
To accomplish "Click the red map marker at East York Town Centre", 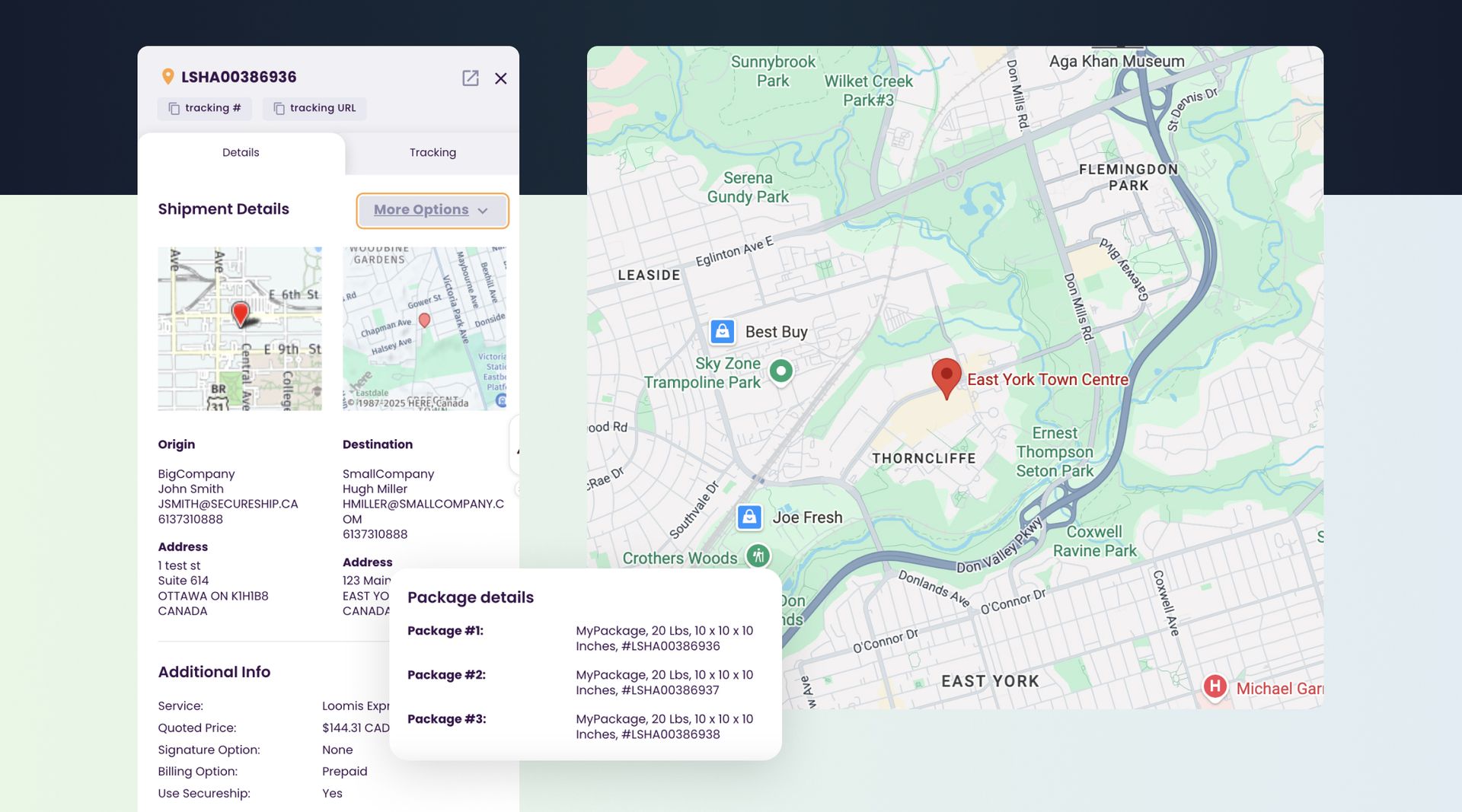I will 946,377.
